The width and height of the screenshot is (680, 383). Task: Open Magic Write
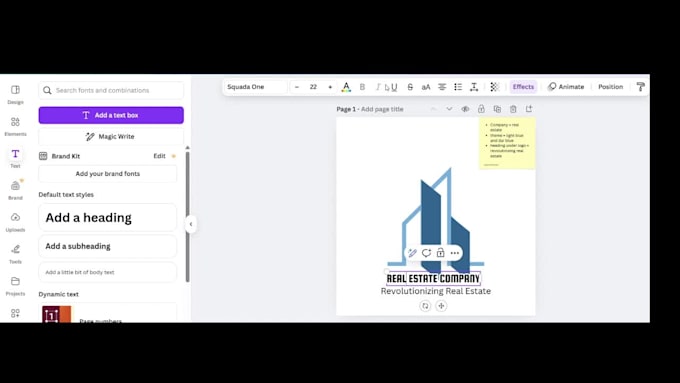[111, 136]
